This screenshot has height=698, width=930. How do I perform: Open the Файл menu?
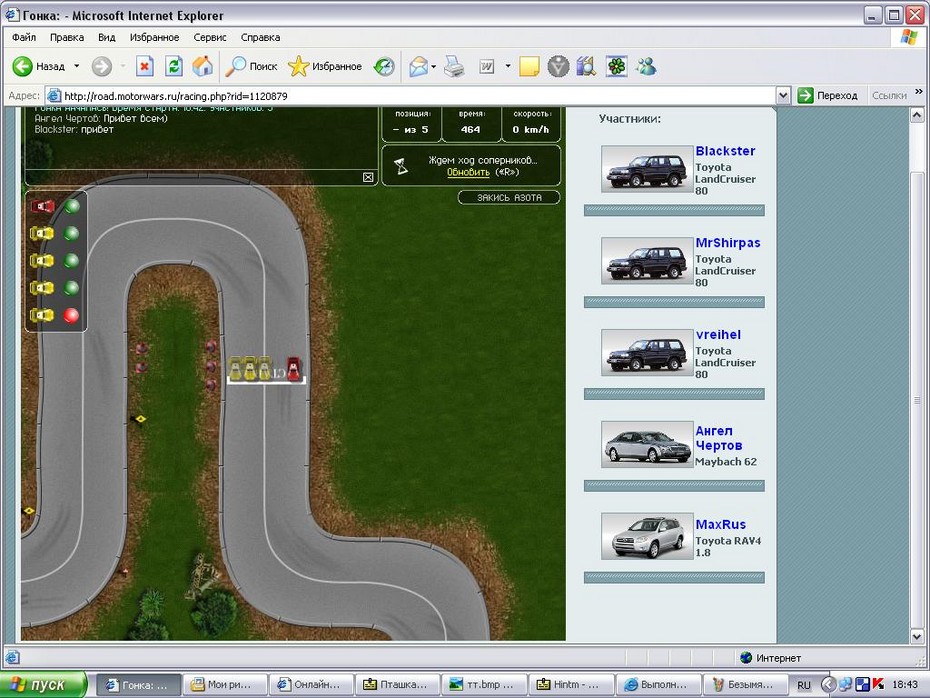point(24,37)
